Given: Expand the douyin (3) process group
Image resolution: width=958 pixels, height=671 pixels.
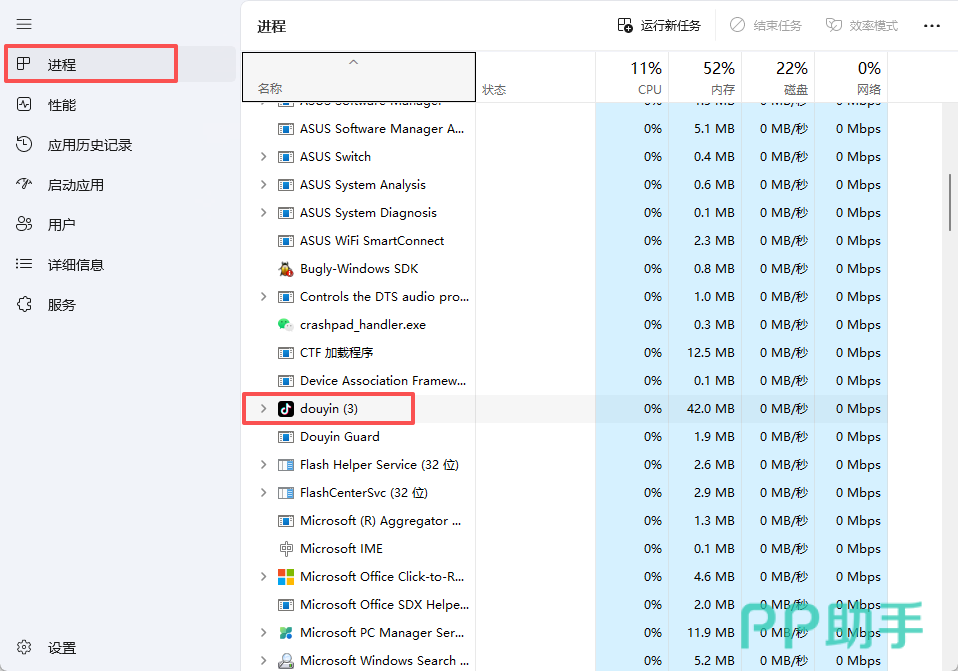Looking at the screenshot, I should pos(263,409).
